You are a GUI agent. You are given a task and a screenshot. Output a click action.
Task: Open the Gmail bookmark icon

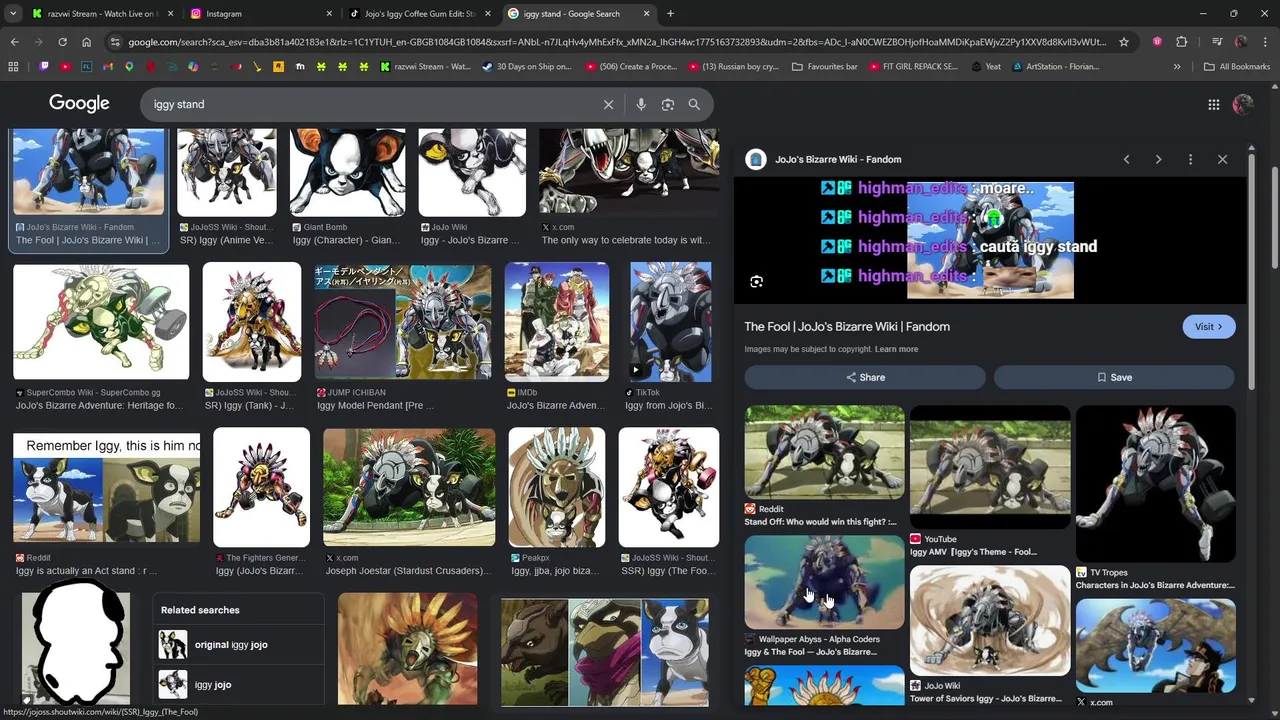point(108,66)
